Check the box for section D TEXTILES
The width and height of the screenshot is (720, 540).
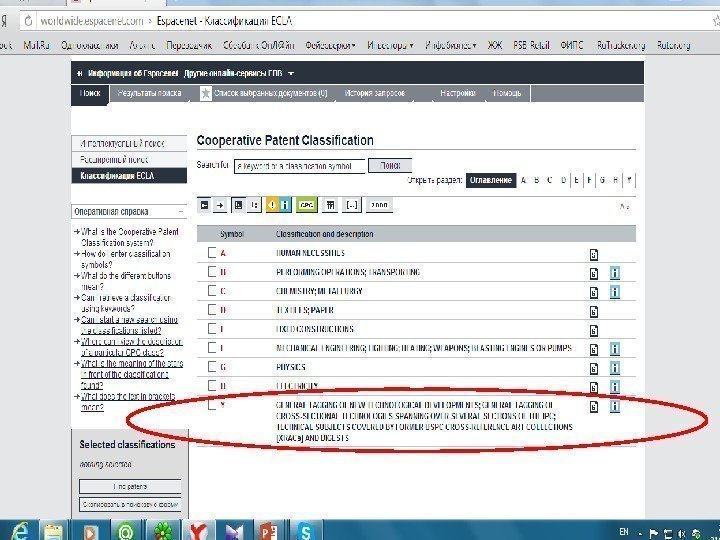tap(212, 309)
